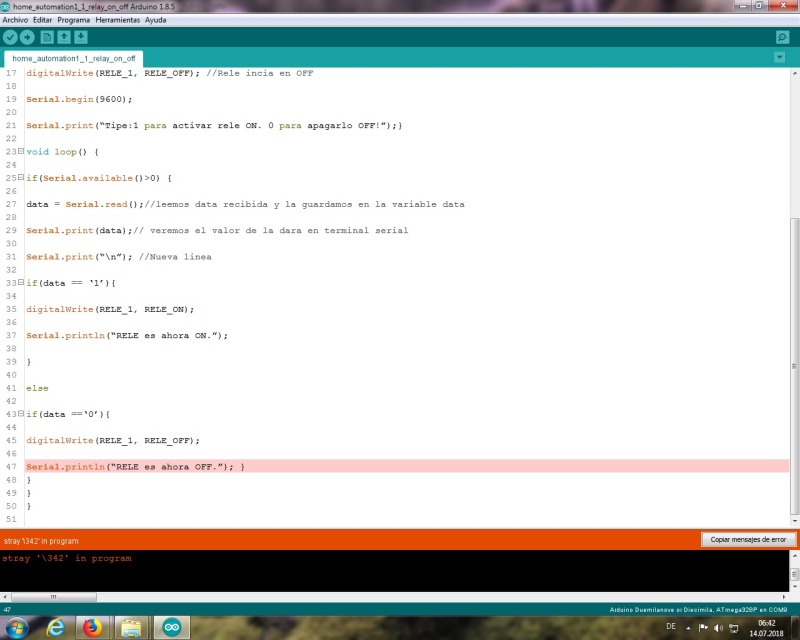The height and width of the screenshot is (640, 800).
Task: Open the Serial Monitor magnifier icon
Action: 782,37
